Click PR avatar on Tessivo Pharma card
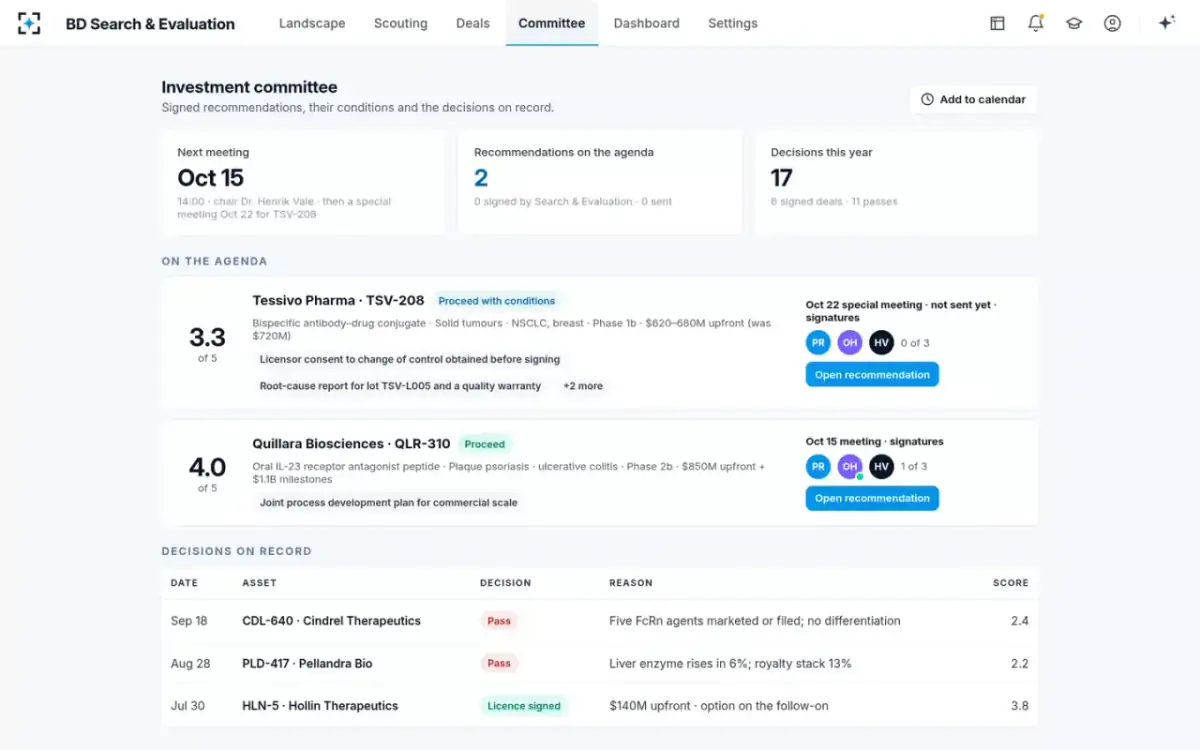Image resolution: width=1200 pixels, height=750 pixels. (818, 343)
